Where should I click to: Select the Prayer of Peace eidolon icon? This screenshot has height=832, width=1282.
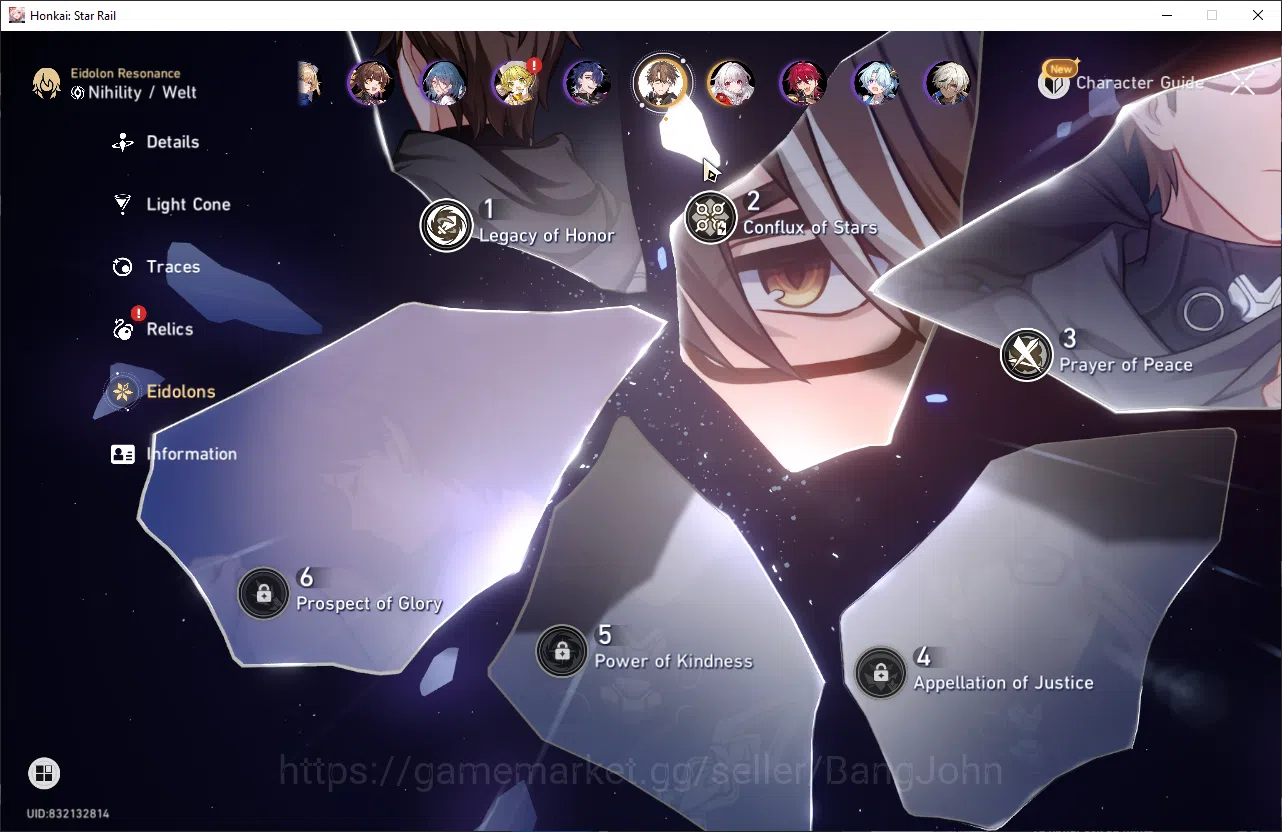(x=1026, y=354)
